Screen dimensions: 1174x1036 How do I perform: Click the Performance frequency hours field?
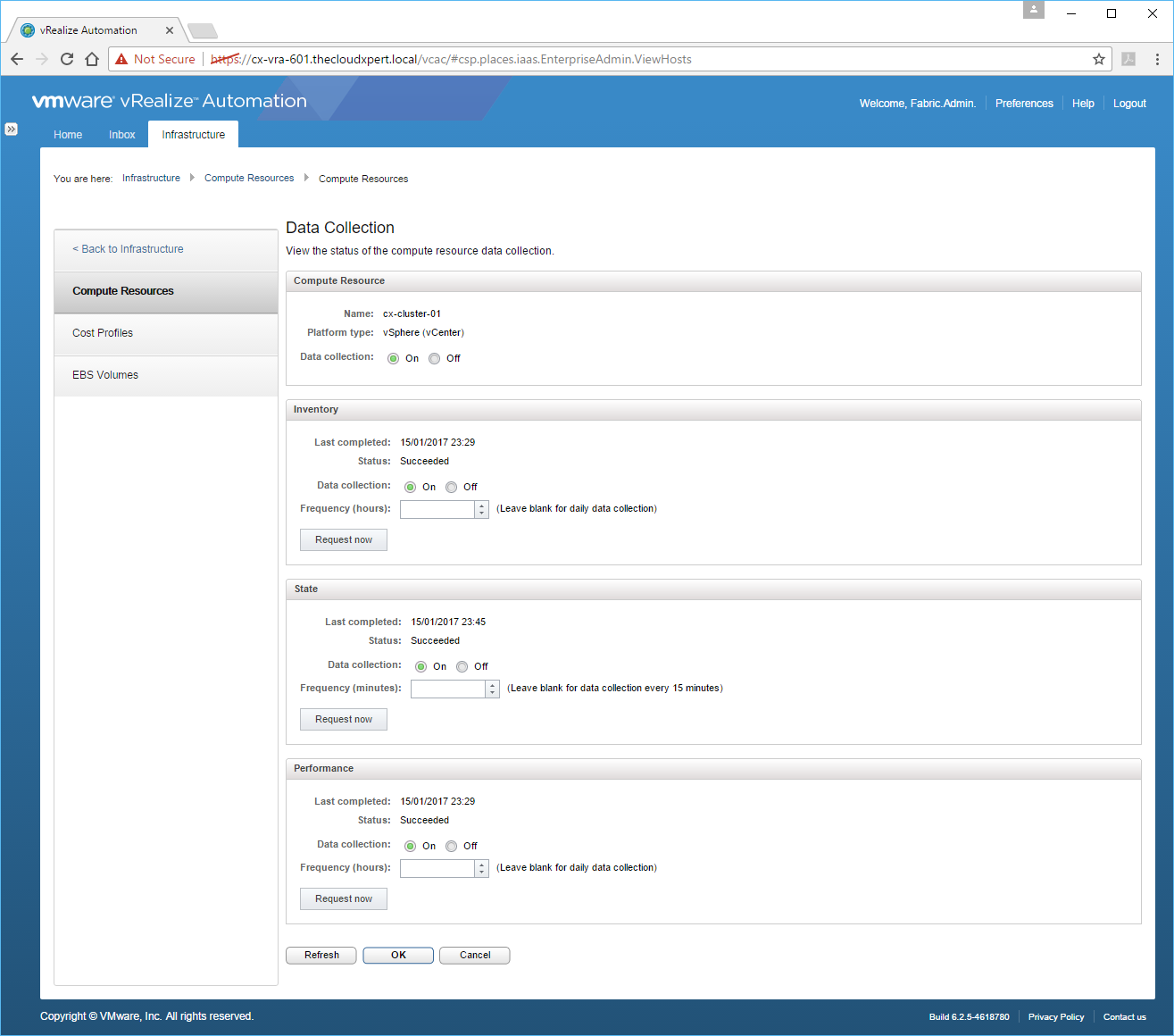(437, 868)
